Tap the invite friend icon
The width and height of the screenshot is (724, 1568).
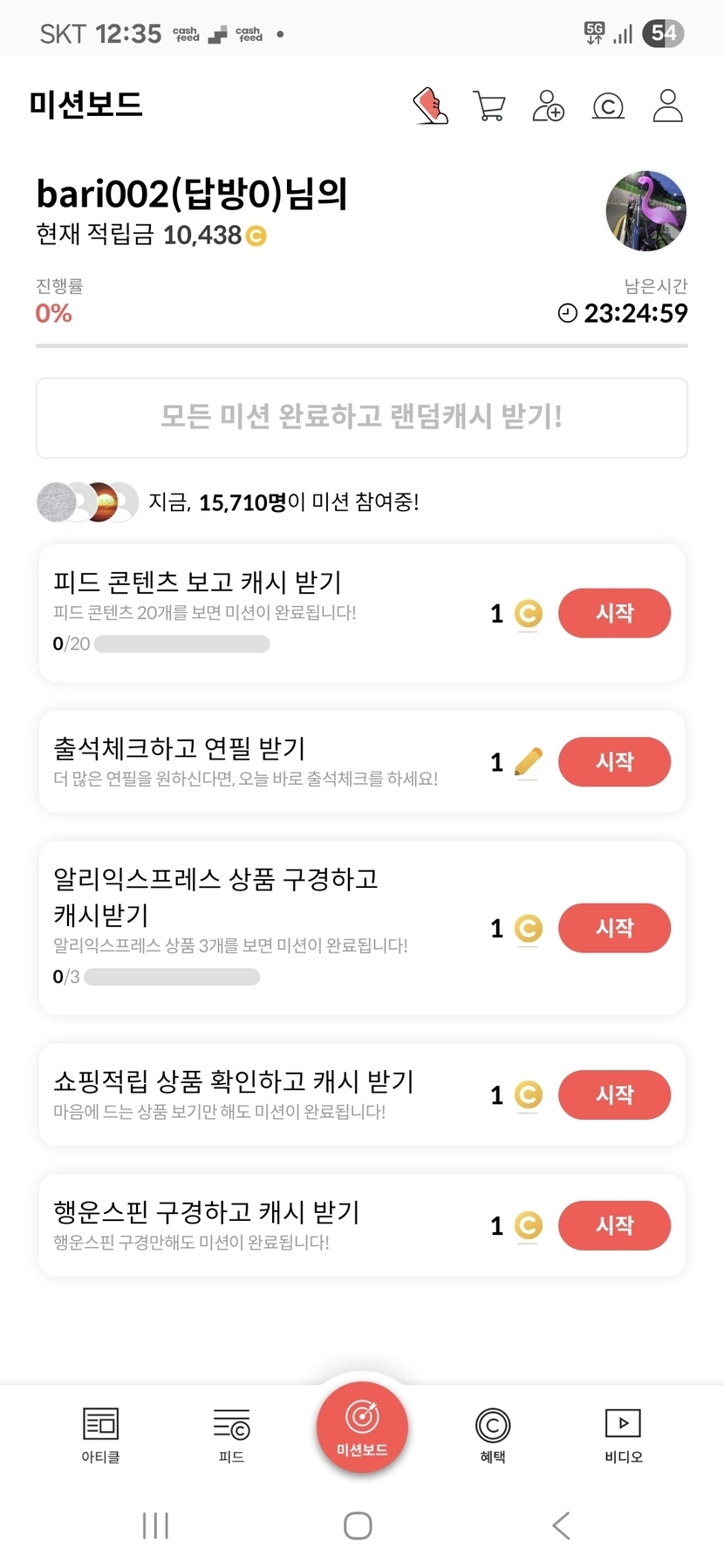(x=549, y=106)
